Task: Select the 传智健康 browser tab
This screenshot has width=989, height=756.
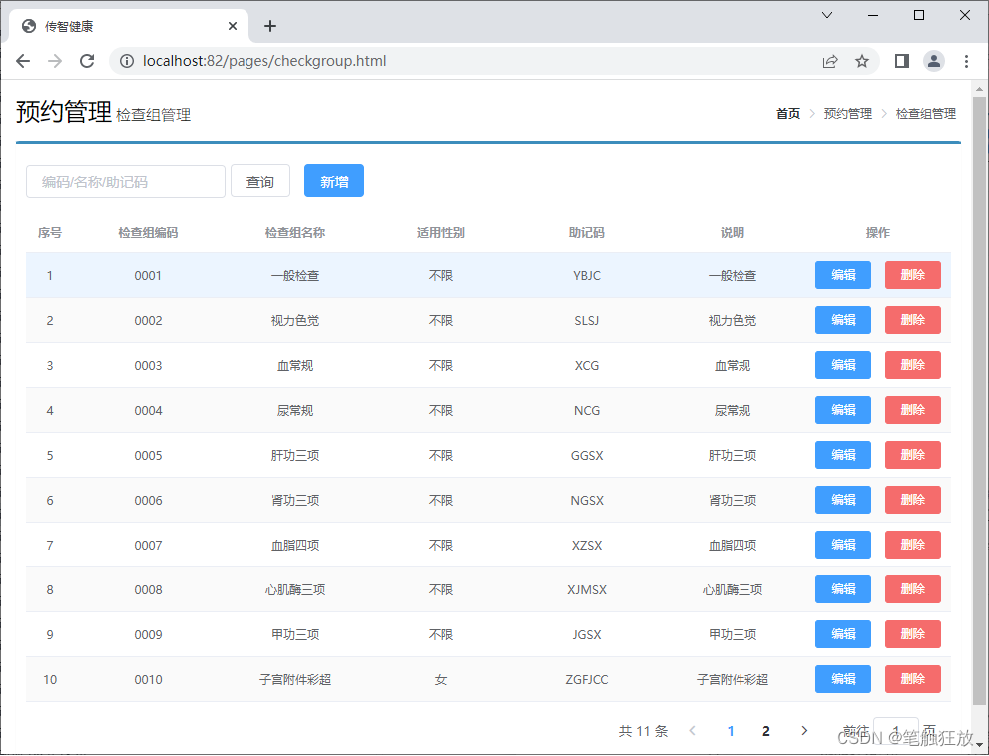Action: tap(120, 26)
